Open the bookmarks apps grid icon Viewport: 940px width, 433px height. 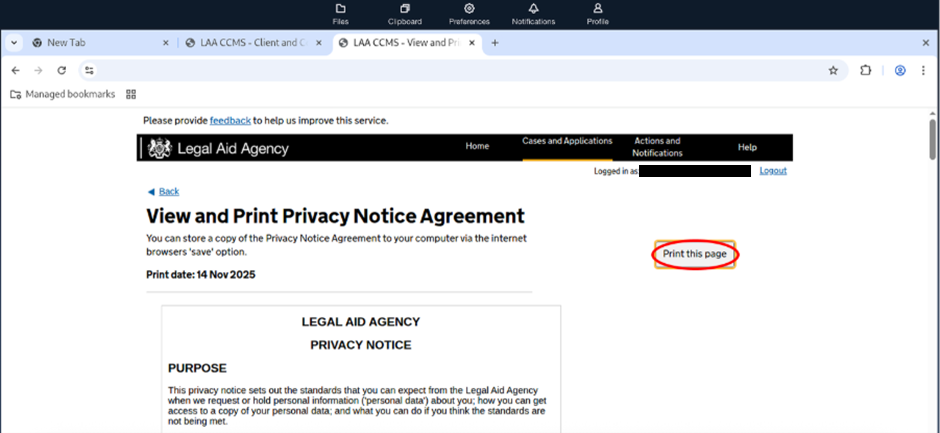pos(131,94)
